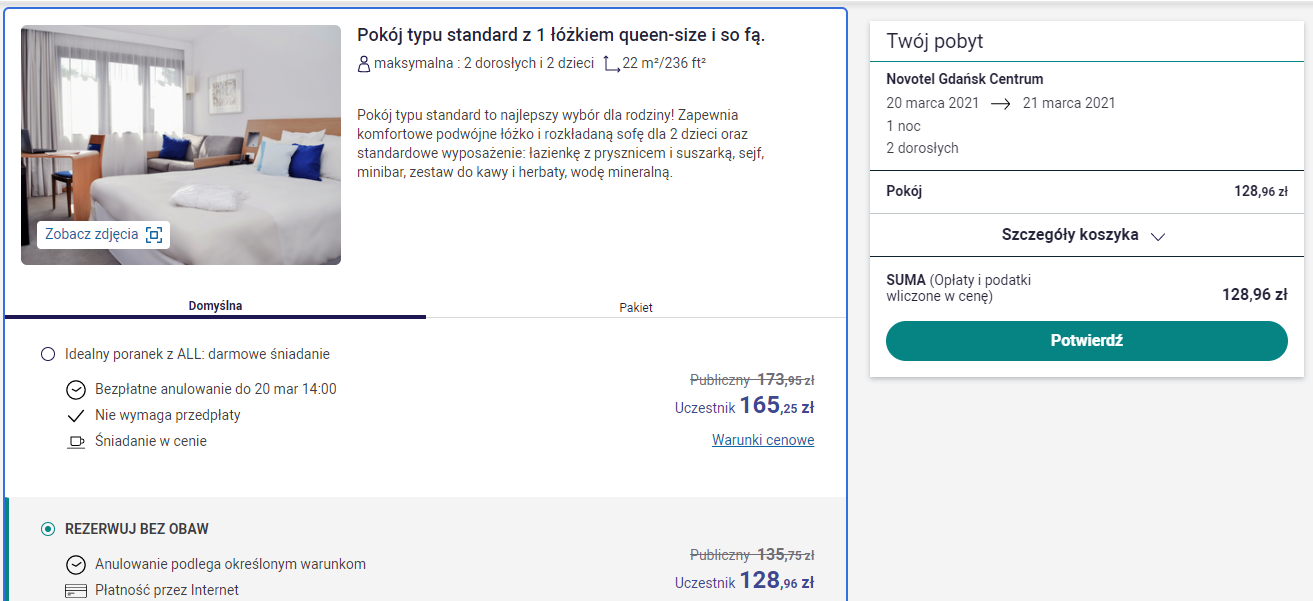Viewport: 1313px width, 601px height.
Task: Click the coffee cup breakfast icon
Action: (x=76, y=441)
